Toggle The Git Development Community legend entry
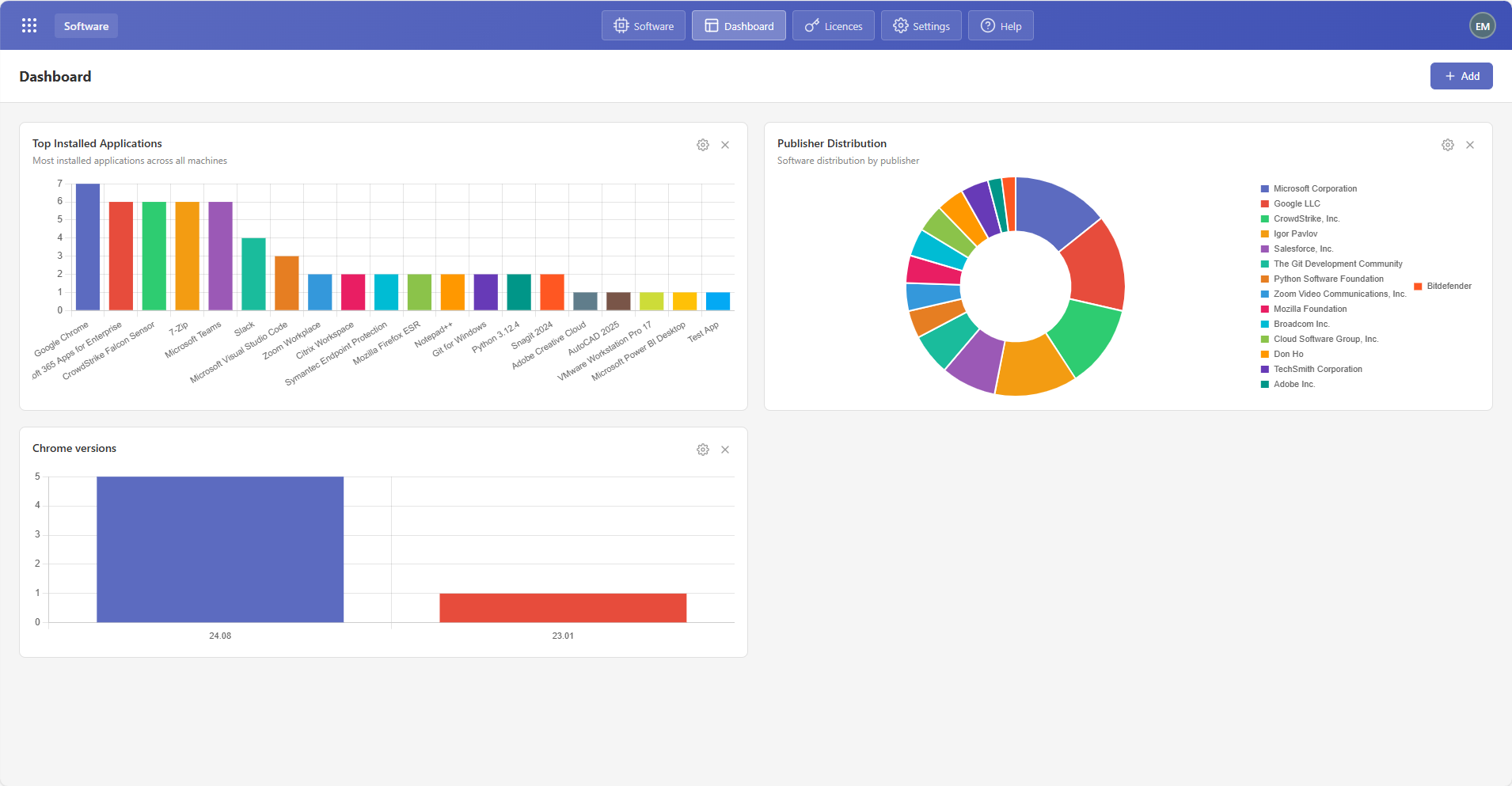Screen dimensions: 1512x786 [1332, 264]
